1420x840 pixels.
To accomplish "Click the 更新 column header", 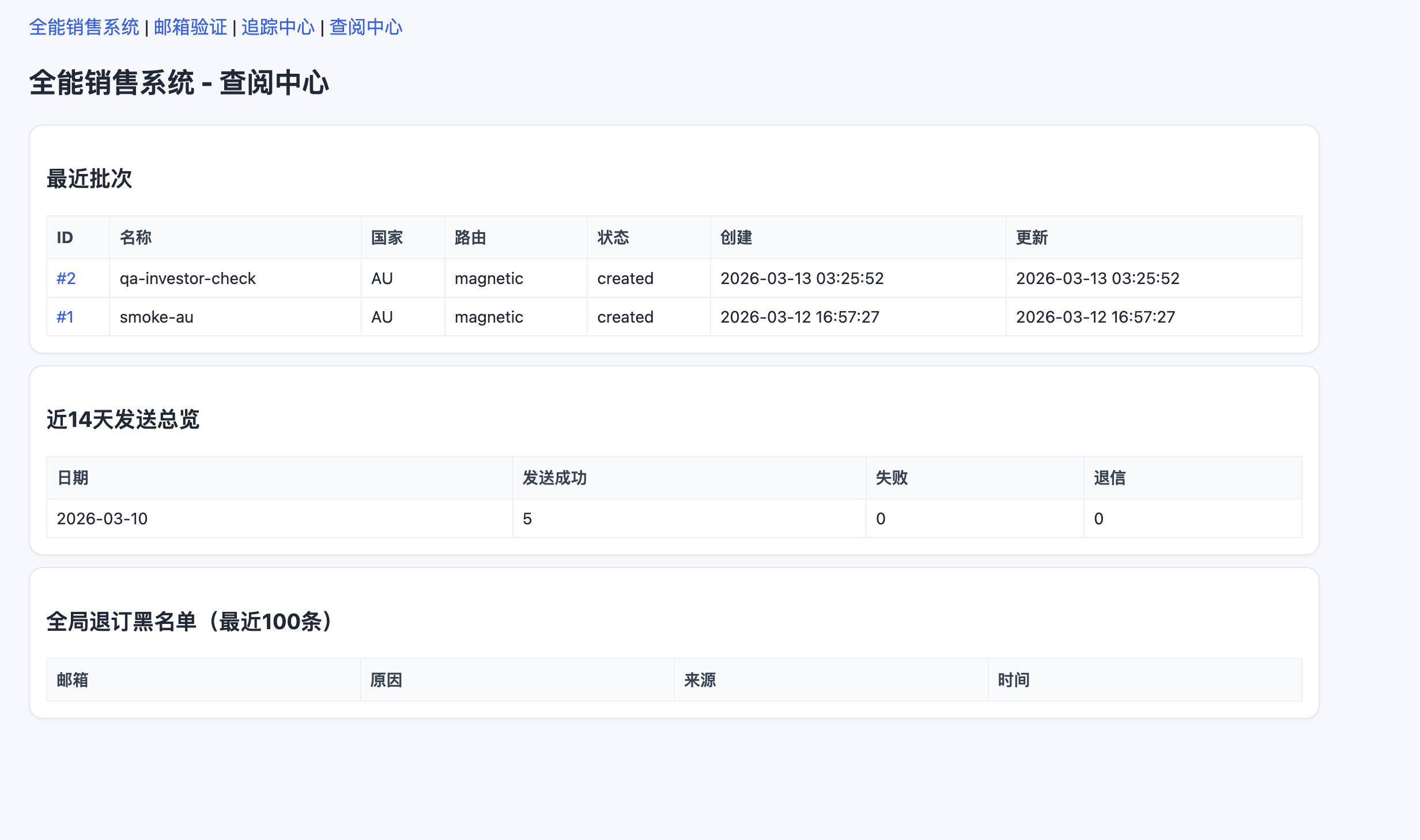I will point(1032,237).
